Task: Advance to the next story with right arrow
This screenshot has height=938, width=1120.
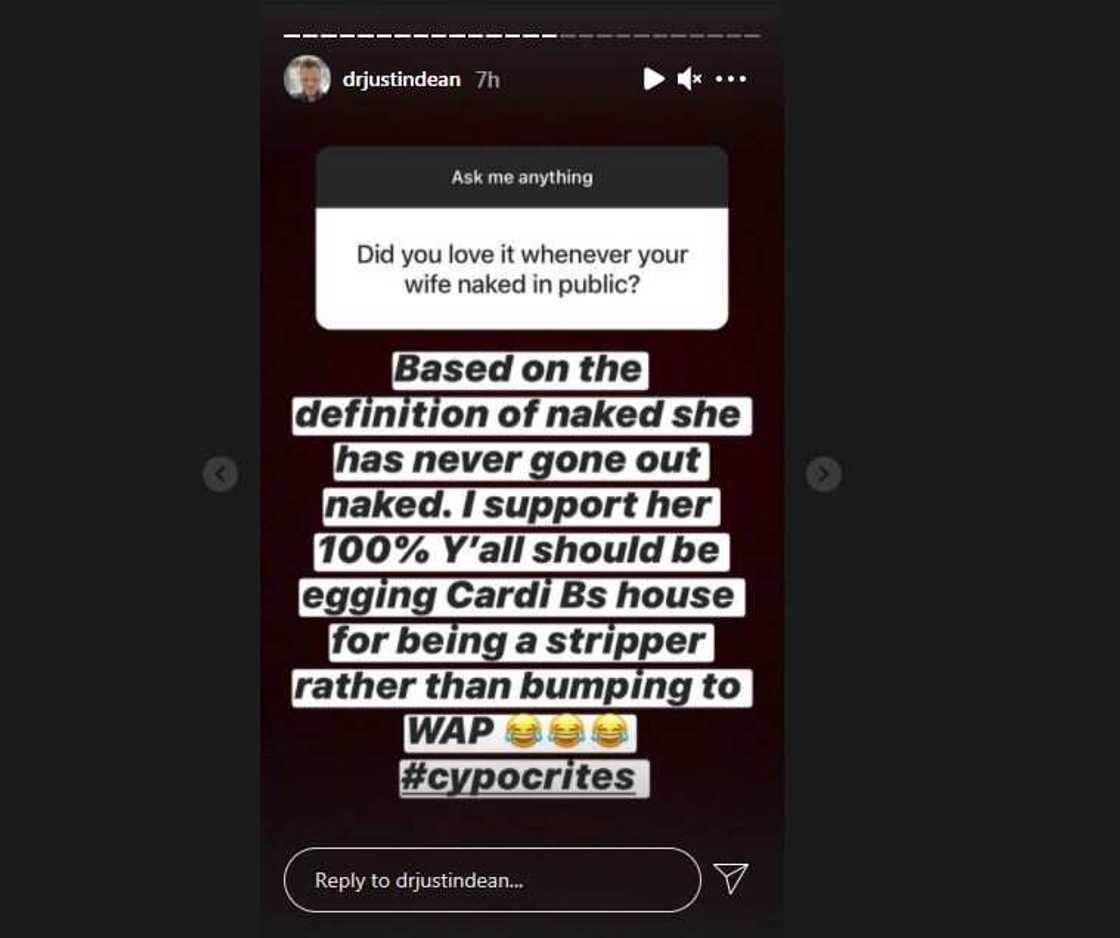Action: click(x=824, y=474)
